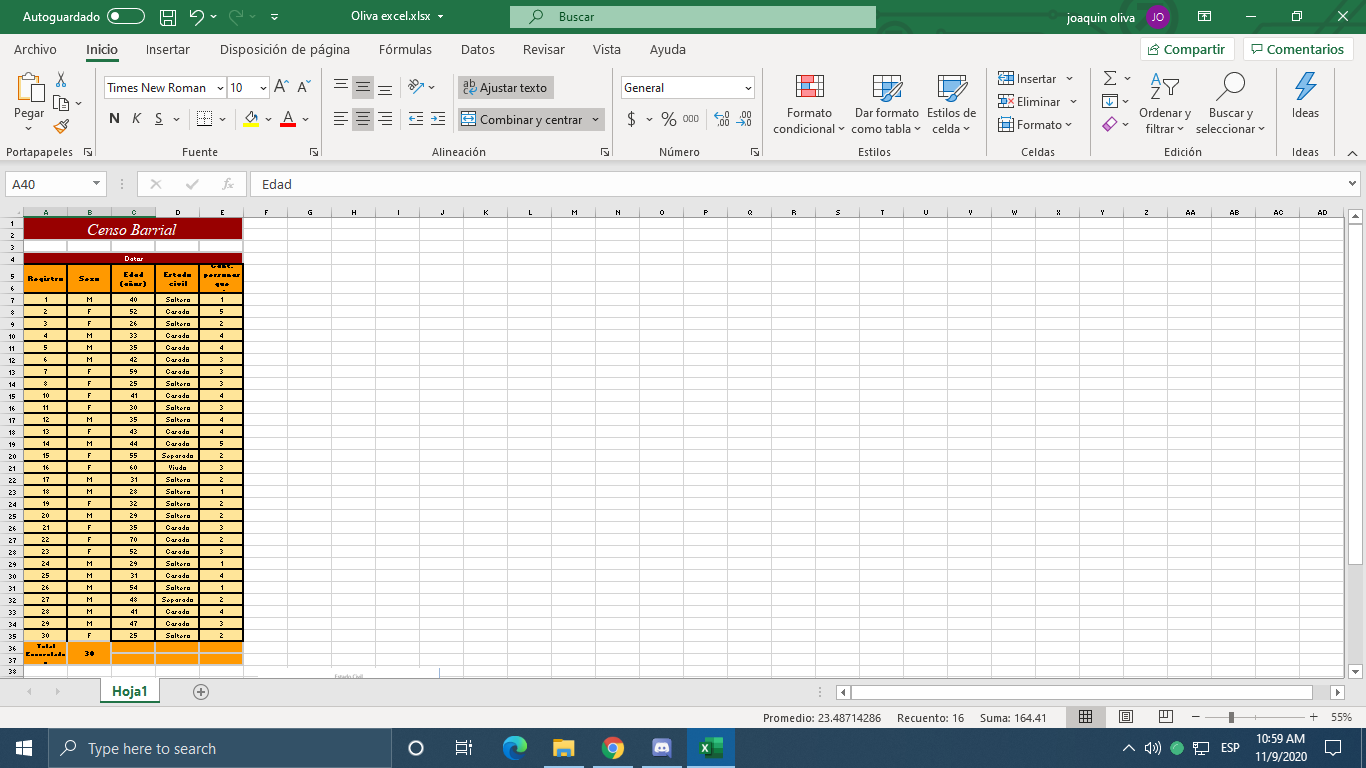1366x768 pixels.
Task: Open the Ideas lightning button
Action: tap(1305, 96)
